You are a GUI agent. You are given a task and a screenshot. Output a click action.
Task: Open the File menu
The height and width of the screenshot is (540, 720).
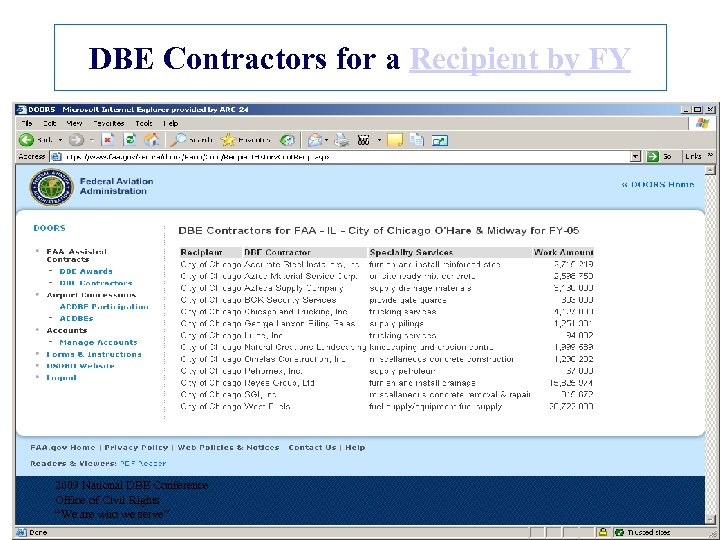[x=27, y=123]
